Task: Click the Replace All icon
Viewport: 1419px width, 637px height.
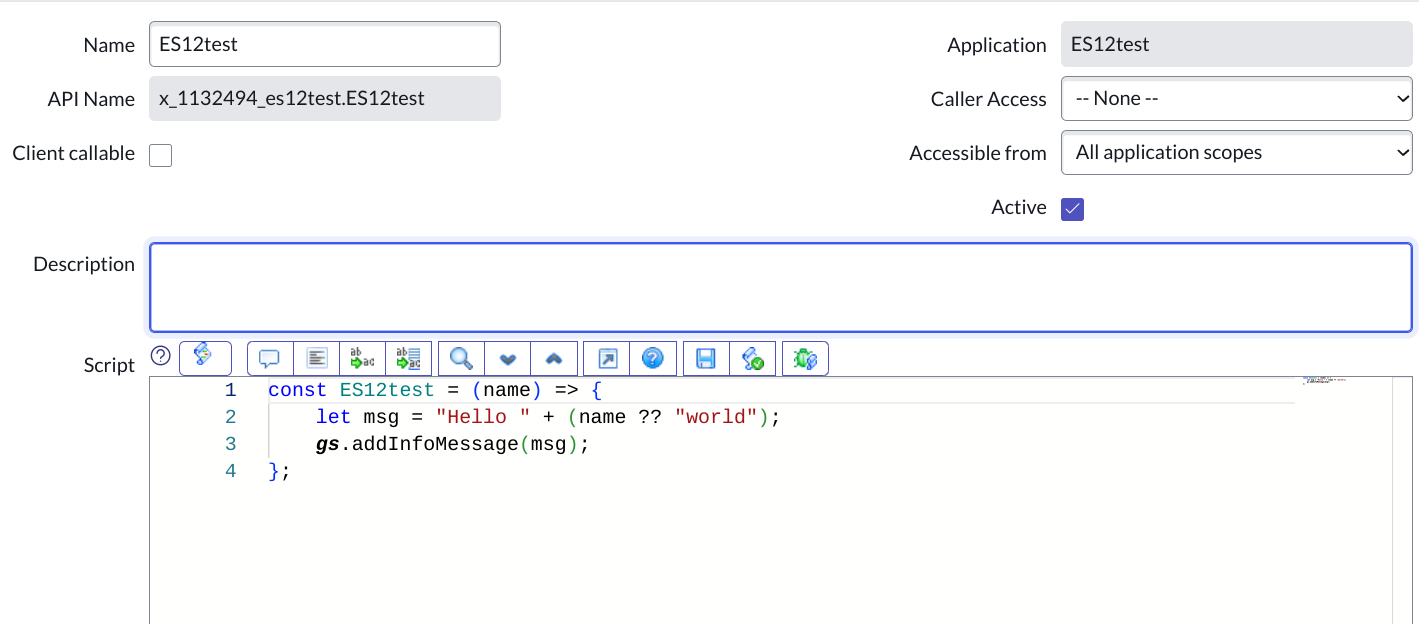Action: pos(407,358)
